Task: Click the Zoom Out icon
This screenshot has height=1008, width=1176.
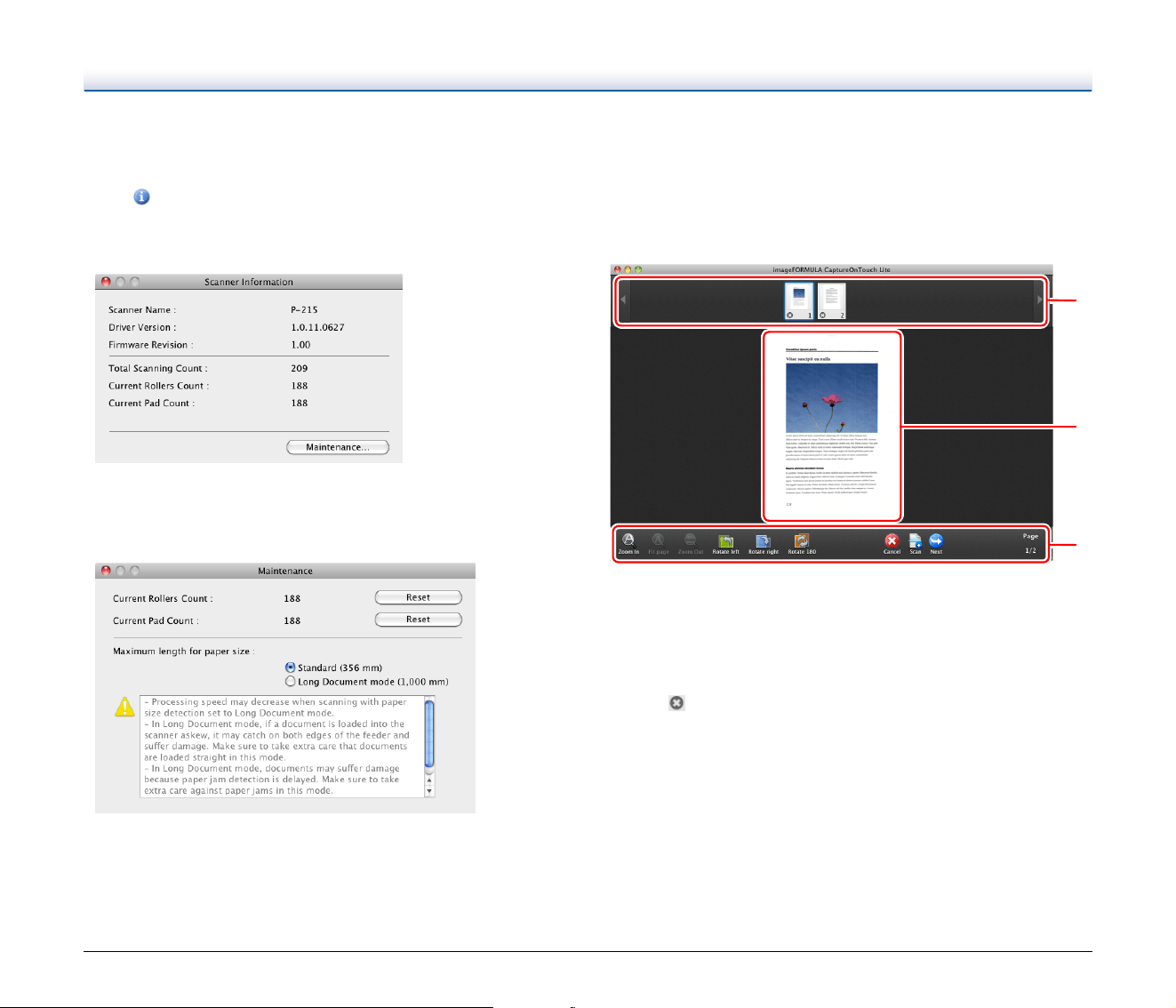Action: click(690, 540)
